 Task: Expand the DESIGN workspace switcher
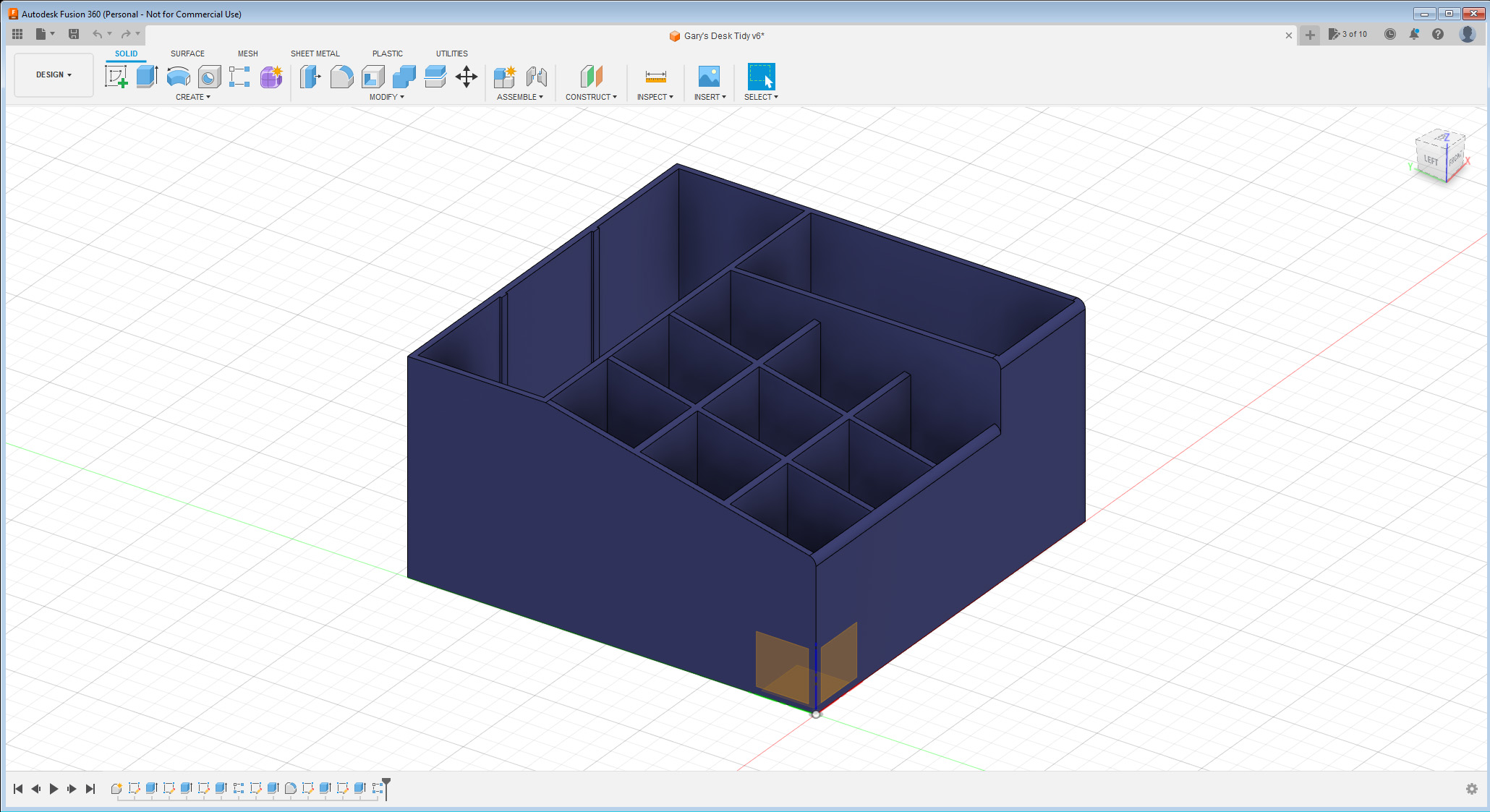coord(54,74)
